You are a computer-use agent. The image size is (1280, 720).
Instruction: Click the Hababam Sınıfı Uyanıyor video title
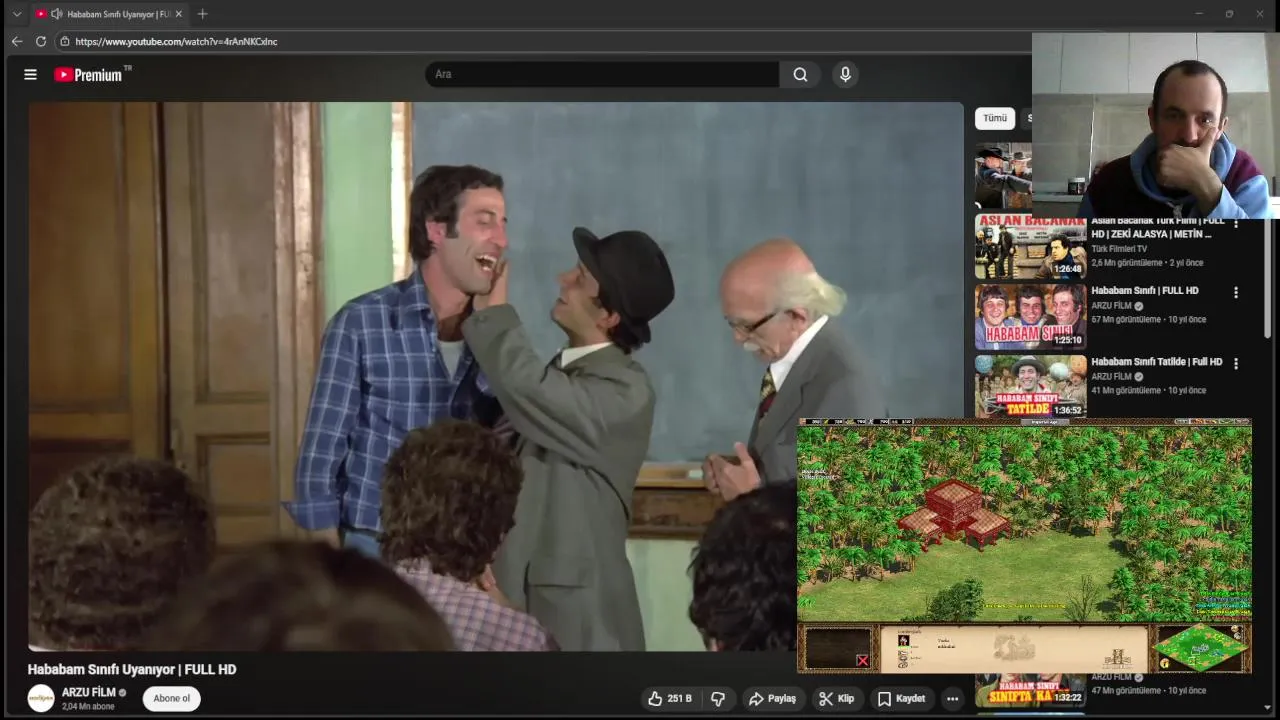click(x=132, y=669)
